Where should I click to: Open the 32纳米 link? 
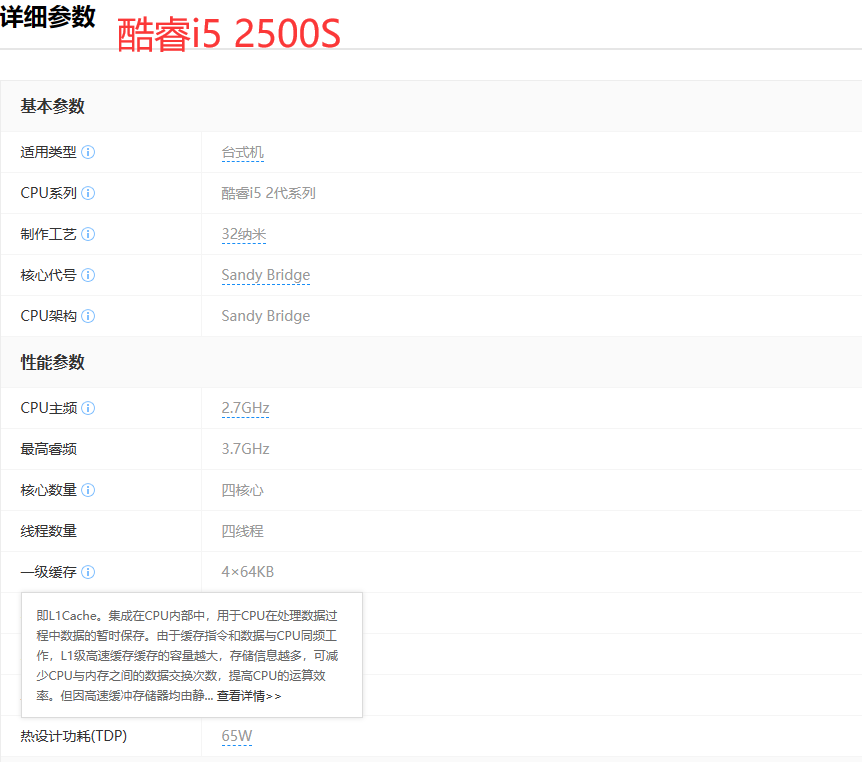[x=244, y=234]
